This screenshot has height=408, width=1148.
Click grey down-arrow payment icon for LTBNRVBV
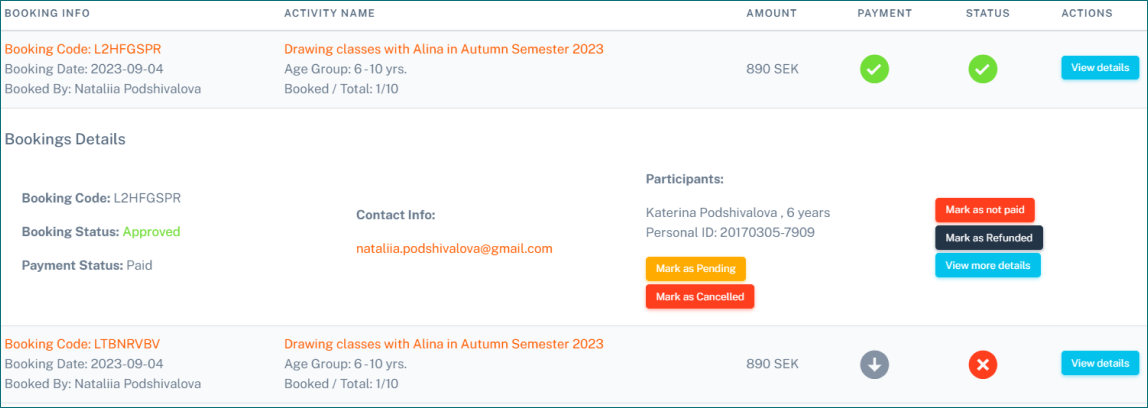874,365
